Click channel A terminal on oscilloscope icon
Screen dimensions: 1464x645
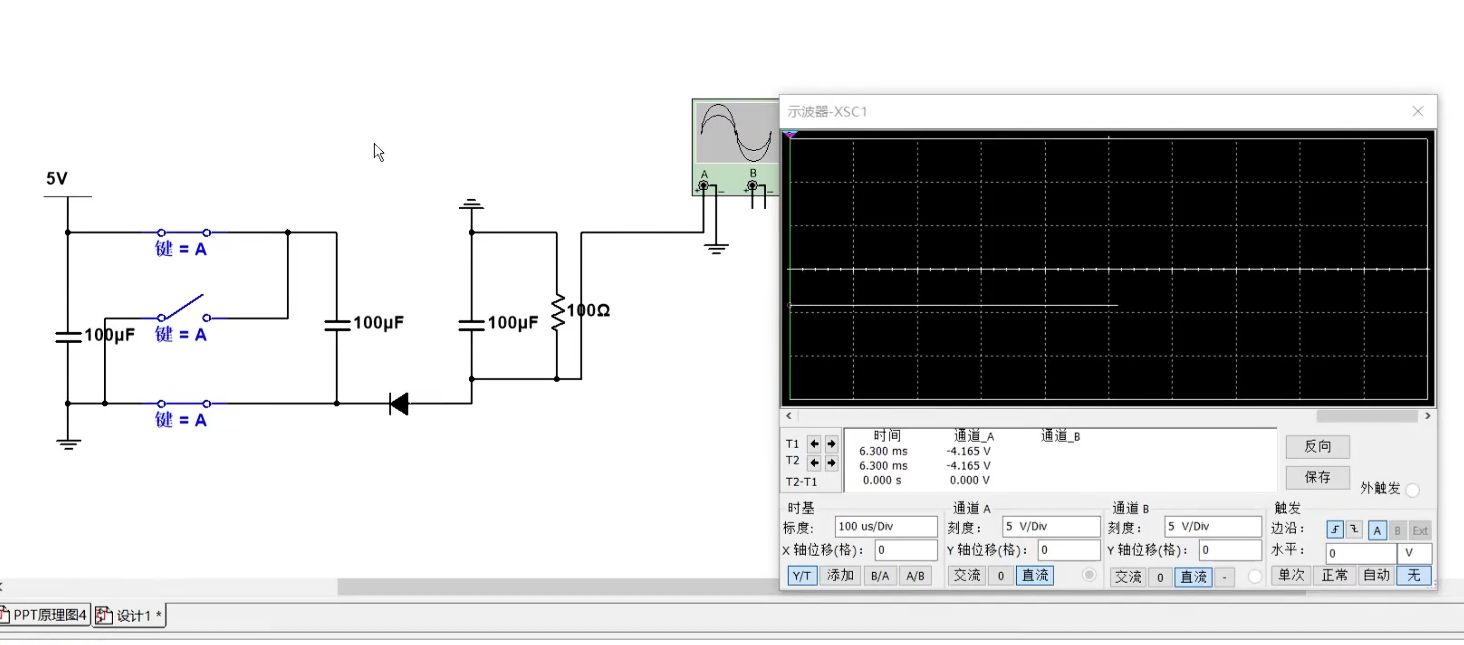tap(703, 186)
